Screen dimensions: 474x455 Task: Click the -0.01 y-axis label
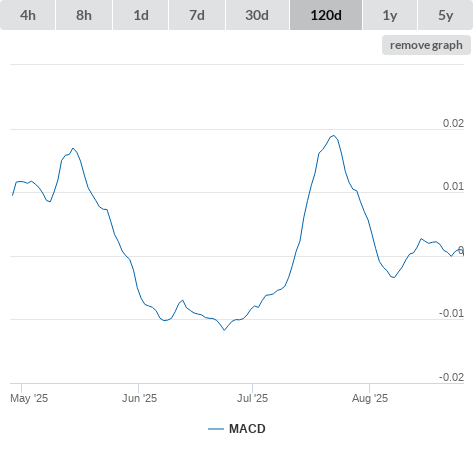(x=451, y=313)
